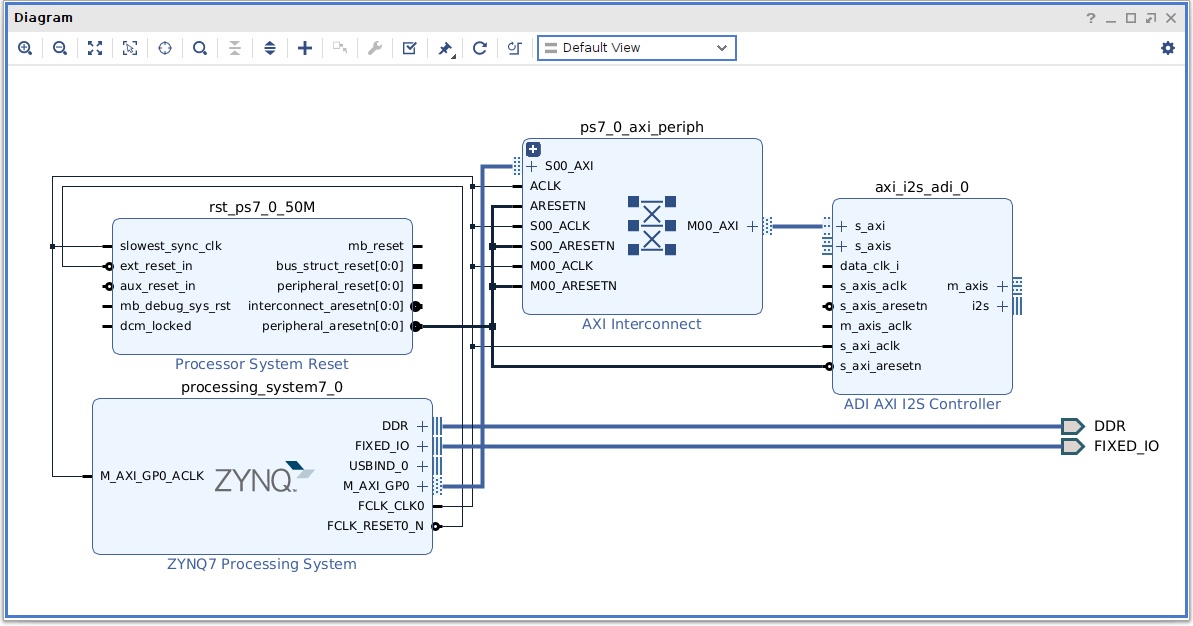Open the Default View dropdown

(x=637, y=48)
